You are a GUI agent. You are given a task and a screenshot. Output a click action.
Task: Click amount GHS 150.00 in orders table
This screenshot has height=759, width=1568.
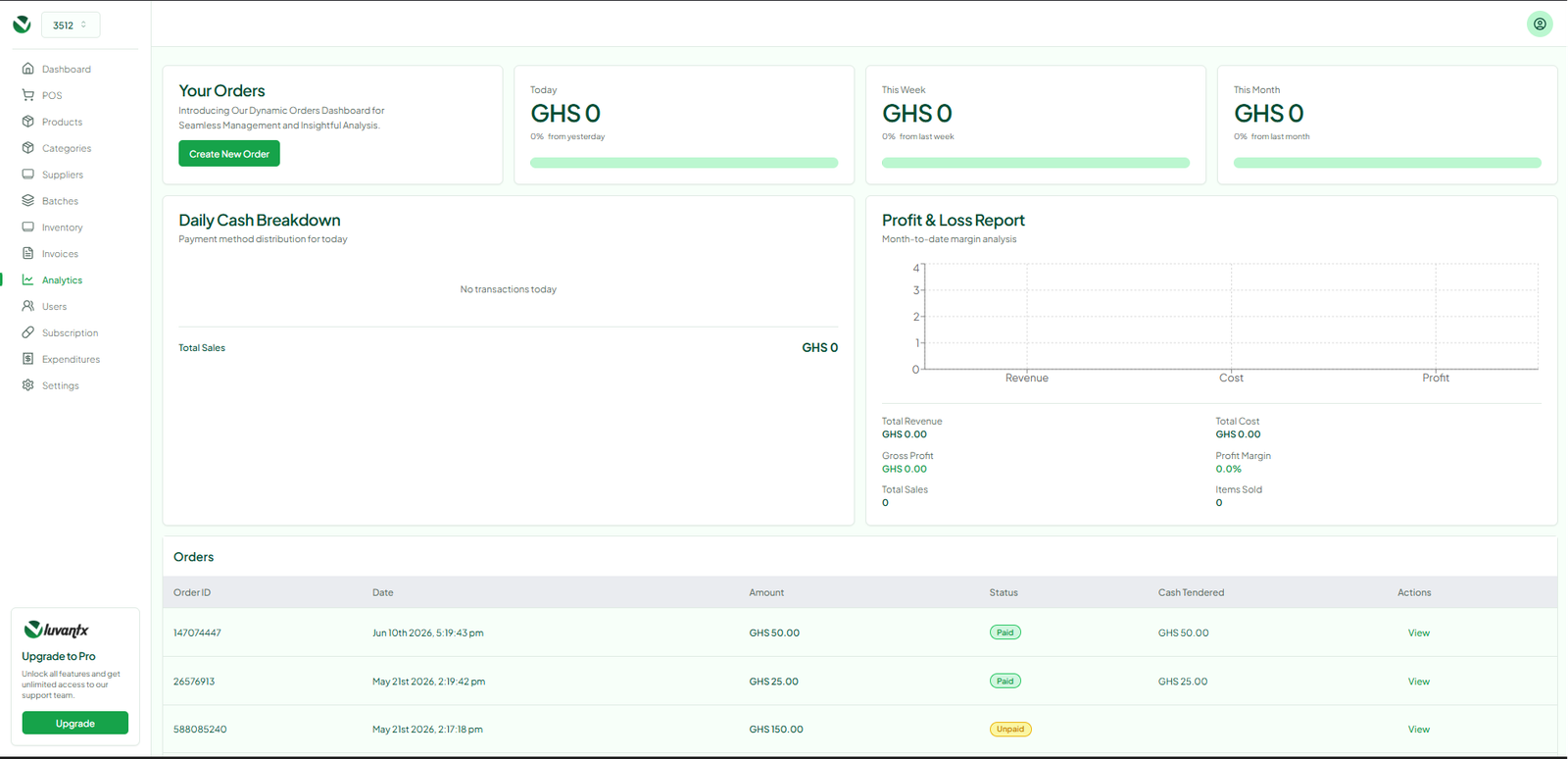[776, 730]
